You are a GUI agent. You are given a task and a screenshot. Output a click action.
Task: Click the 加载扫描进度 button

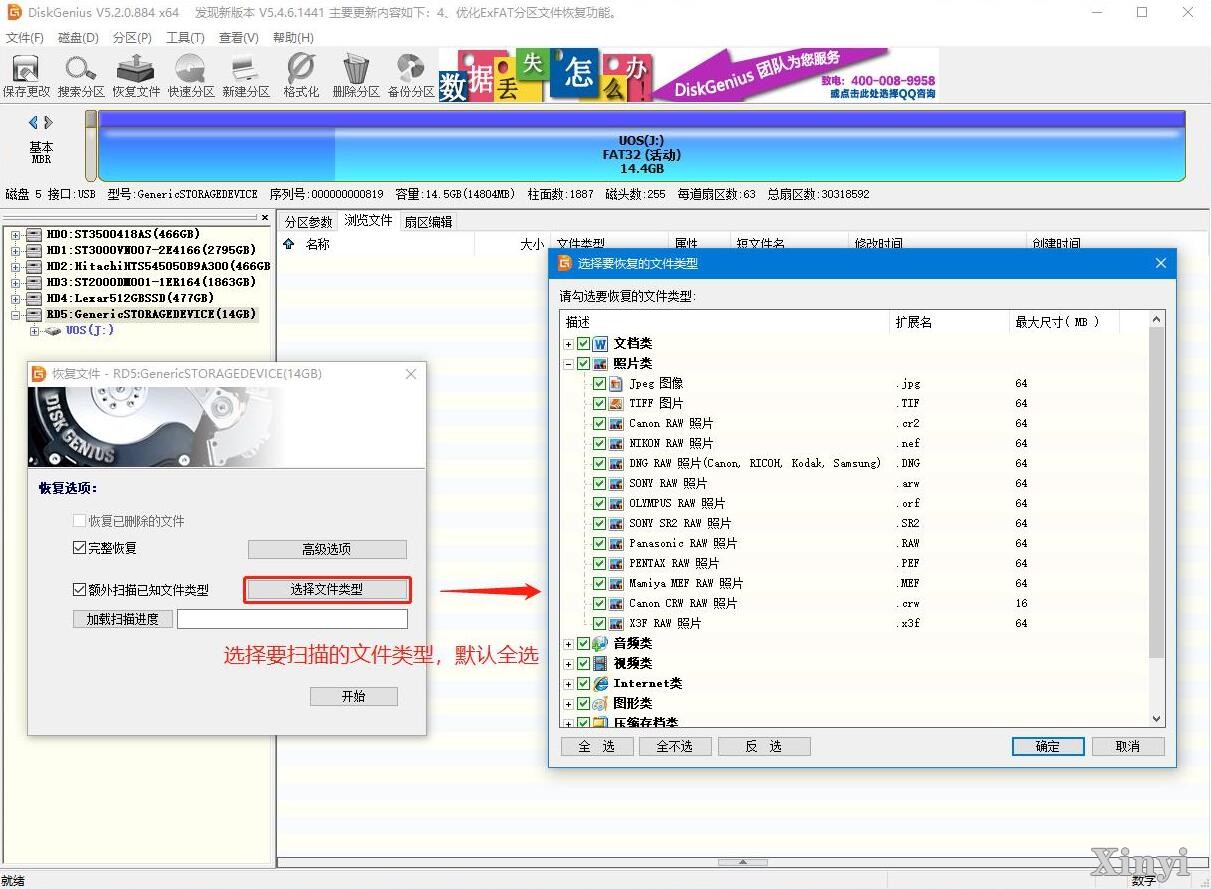click(123, 619)
